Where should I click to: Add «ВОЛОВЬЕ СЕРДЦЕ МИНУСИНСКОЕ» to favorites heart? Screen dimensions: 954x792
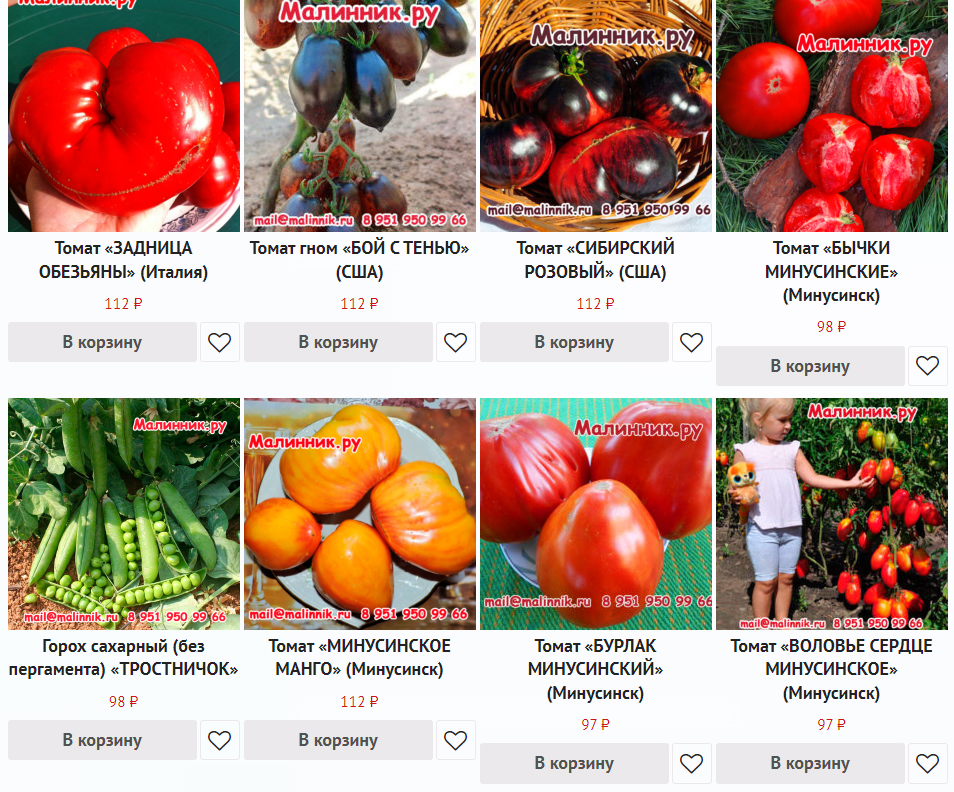click(x=927, y=763)
